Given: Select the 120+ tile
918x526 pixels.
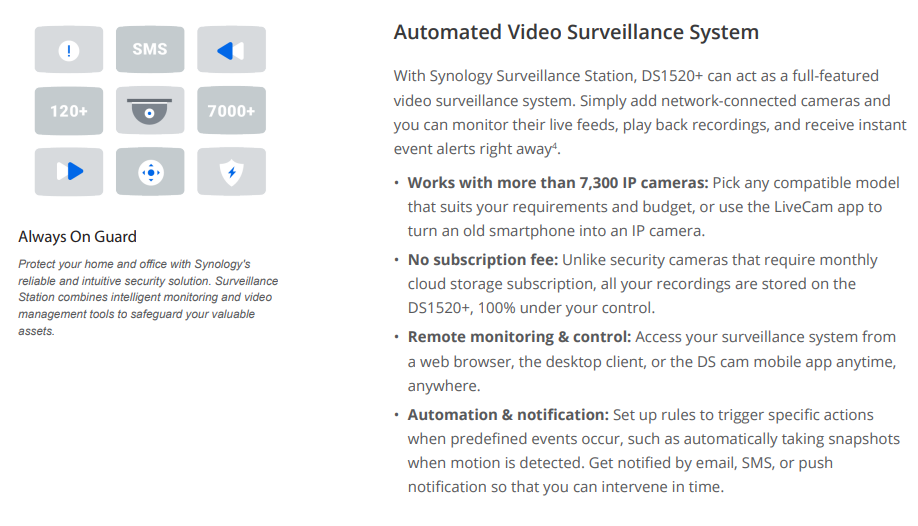Looking at the screenshot, I should coord(68,111).
